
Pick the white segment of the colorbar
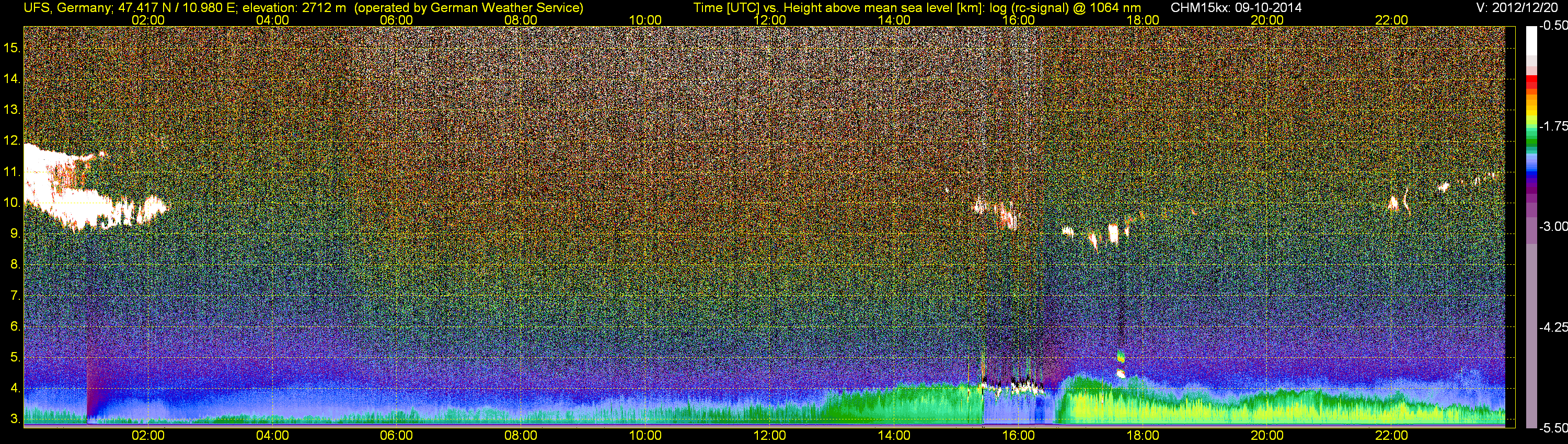coord(1531,41)
